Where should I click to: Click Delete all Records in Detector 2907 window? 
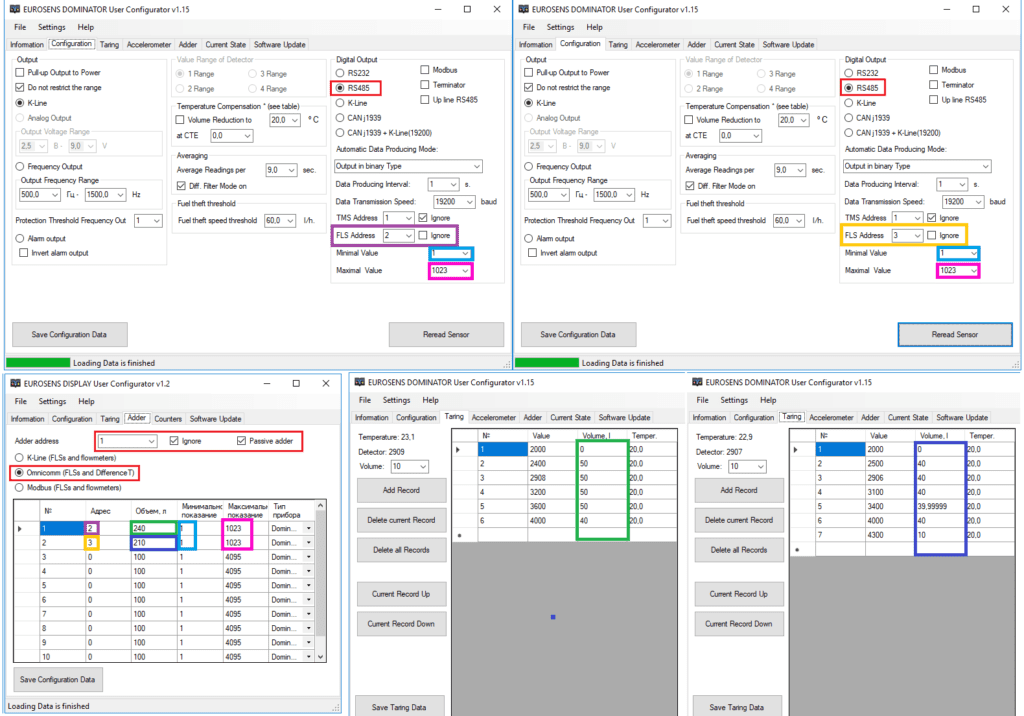(x=738, y=549)
